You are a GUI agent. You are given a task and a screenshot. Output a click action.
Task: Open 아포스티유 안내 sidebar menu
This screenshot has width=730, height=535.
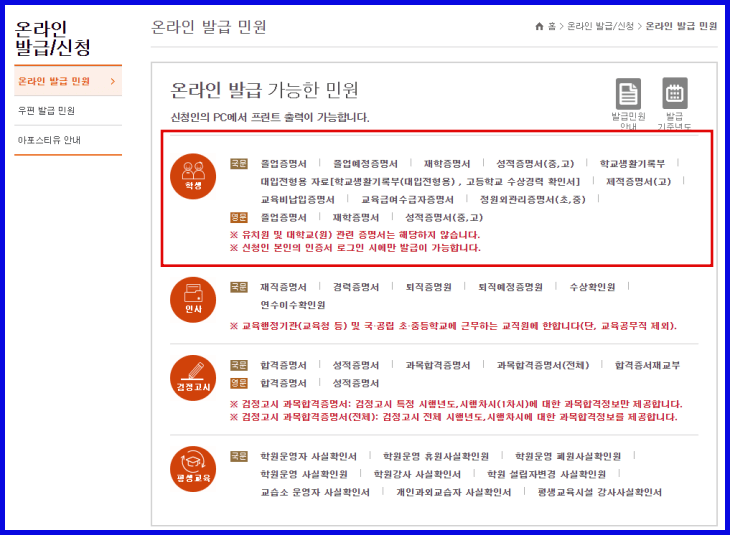(68, 140)
